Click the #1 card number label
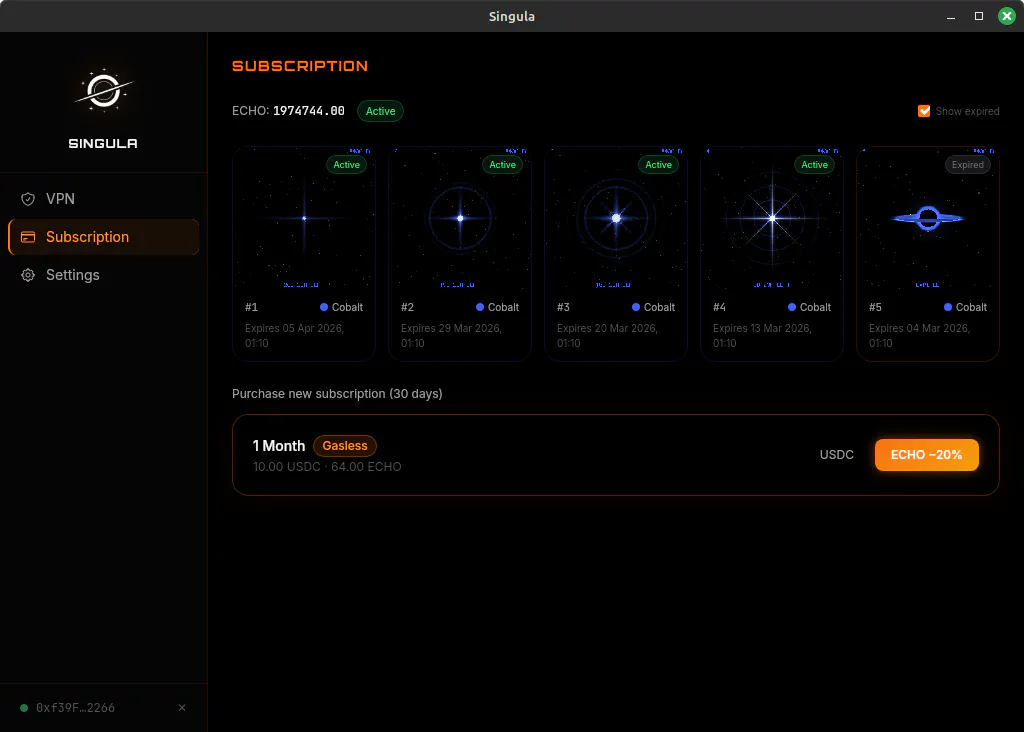Screen dimensions: 1024x732 (x=251, y=307)
